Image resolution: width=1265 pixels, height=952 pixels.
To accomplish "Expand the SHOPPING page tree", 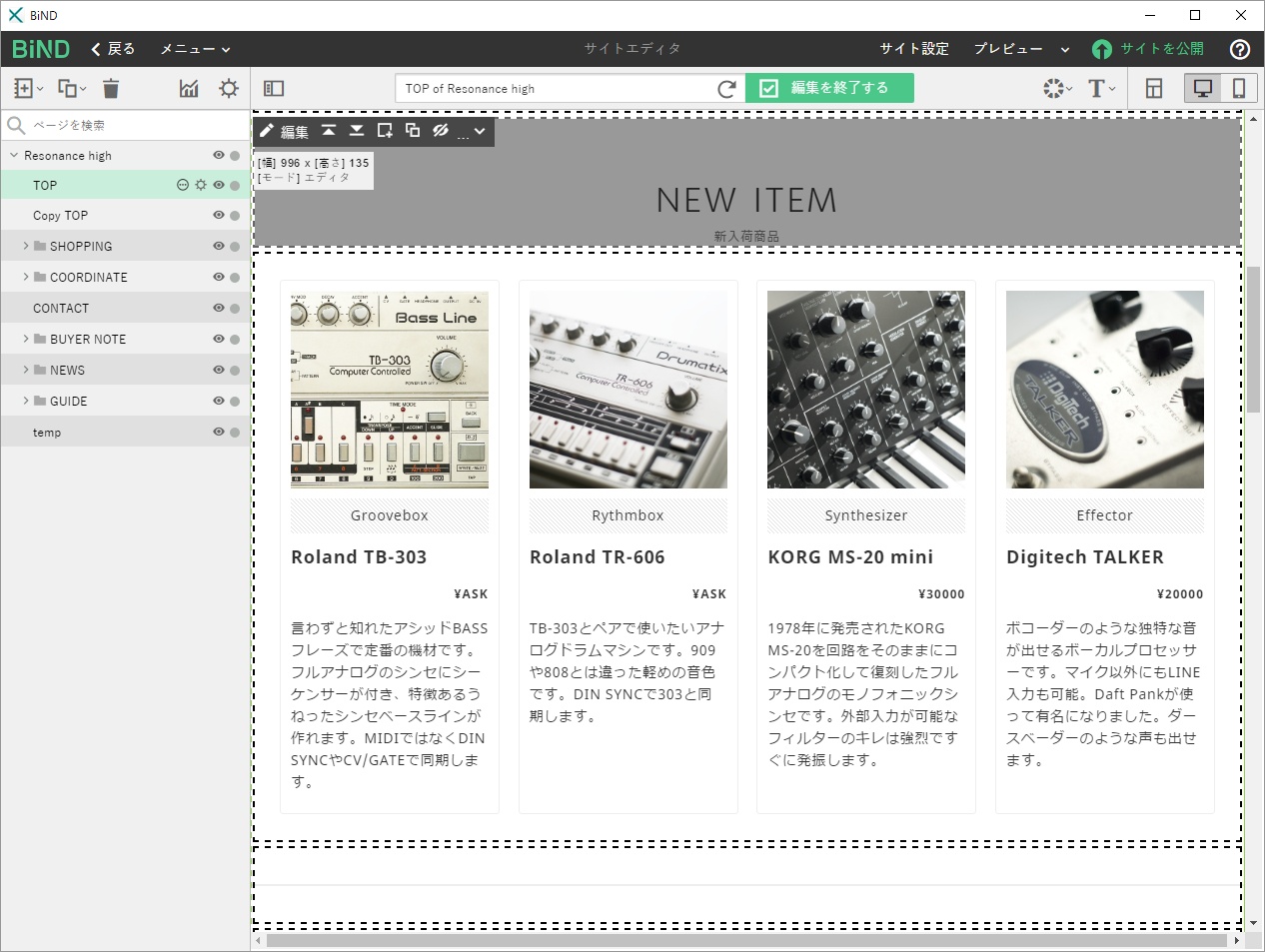I will tap(25, 246).
